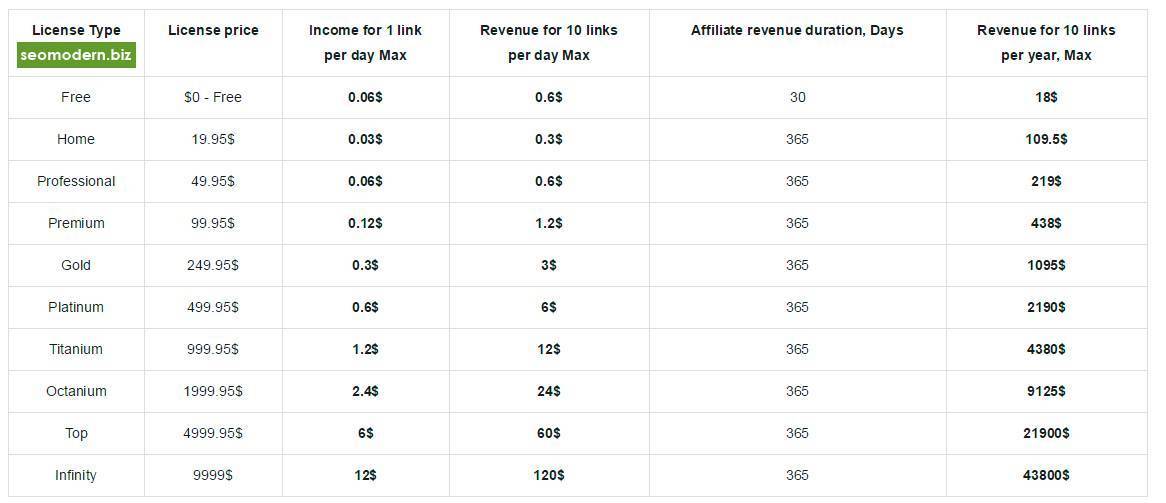The image size is (1166, 503).
Task: Select the Revenue per day Max header
Action: (548, 43)
